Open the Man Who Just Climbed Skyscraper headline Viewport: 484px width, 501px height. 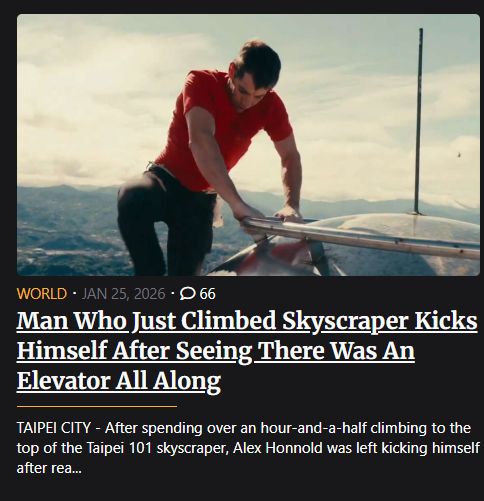pos(247,351)
